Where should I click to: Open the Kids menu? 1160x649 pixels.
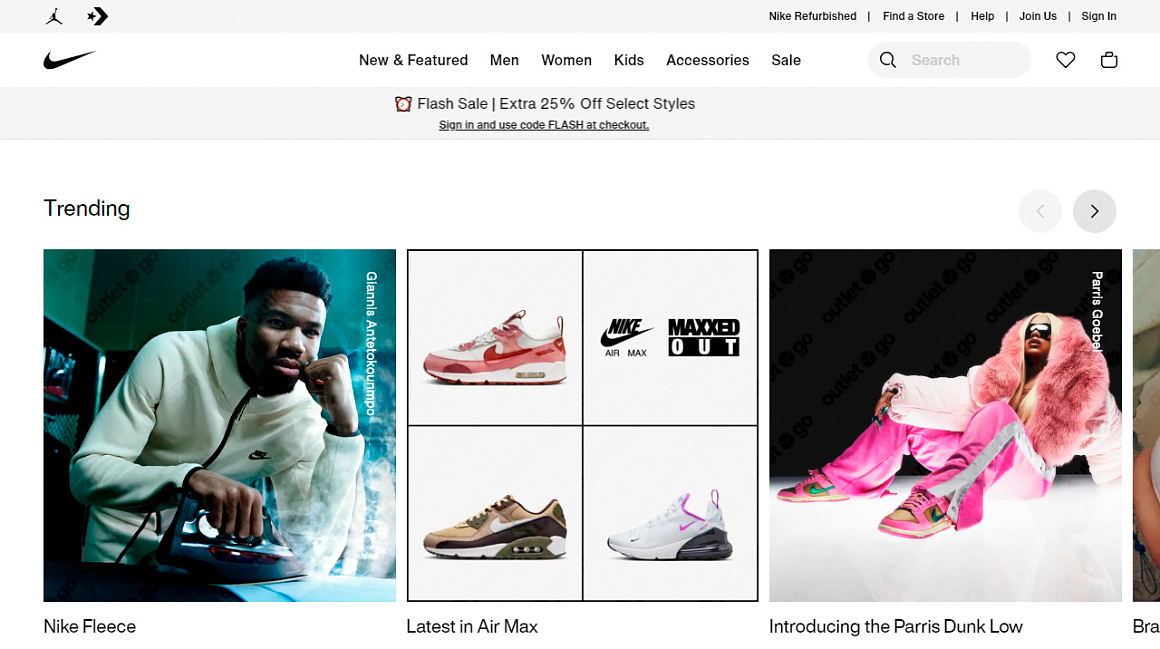point(629,60)
